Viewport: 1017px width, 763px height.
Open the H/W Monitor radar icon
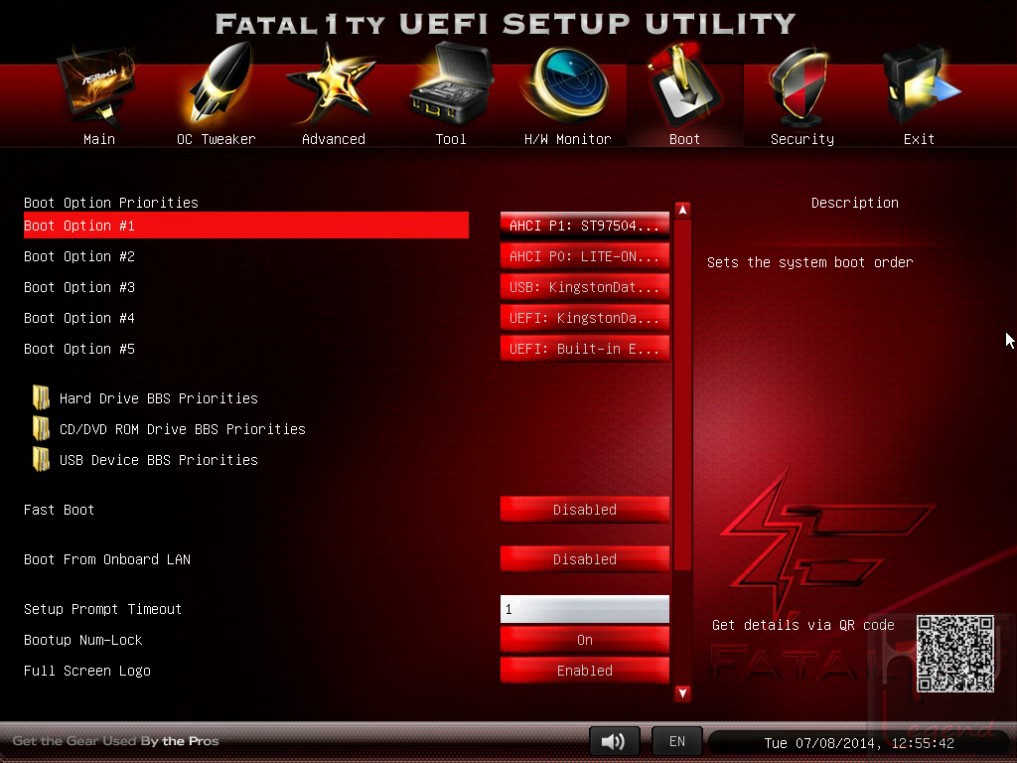(x=568, y=84)
